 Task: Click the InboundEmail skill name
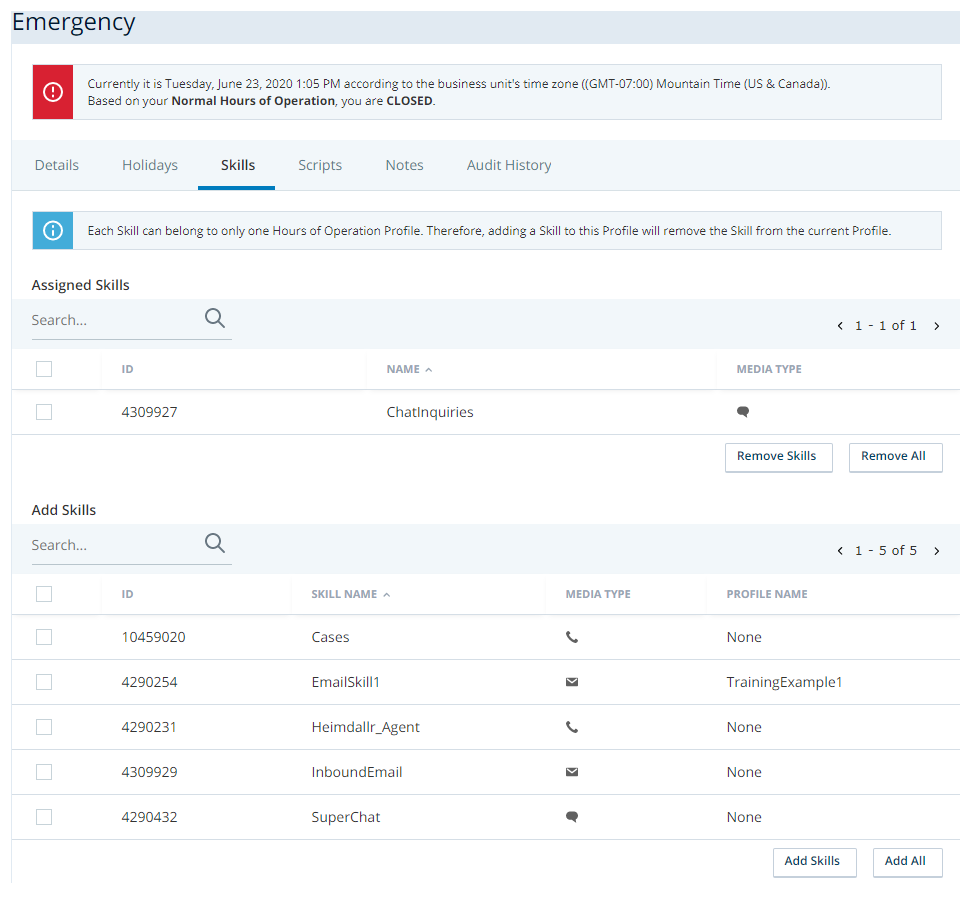[x=357, y=772]
